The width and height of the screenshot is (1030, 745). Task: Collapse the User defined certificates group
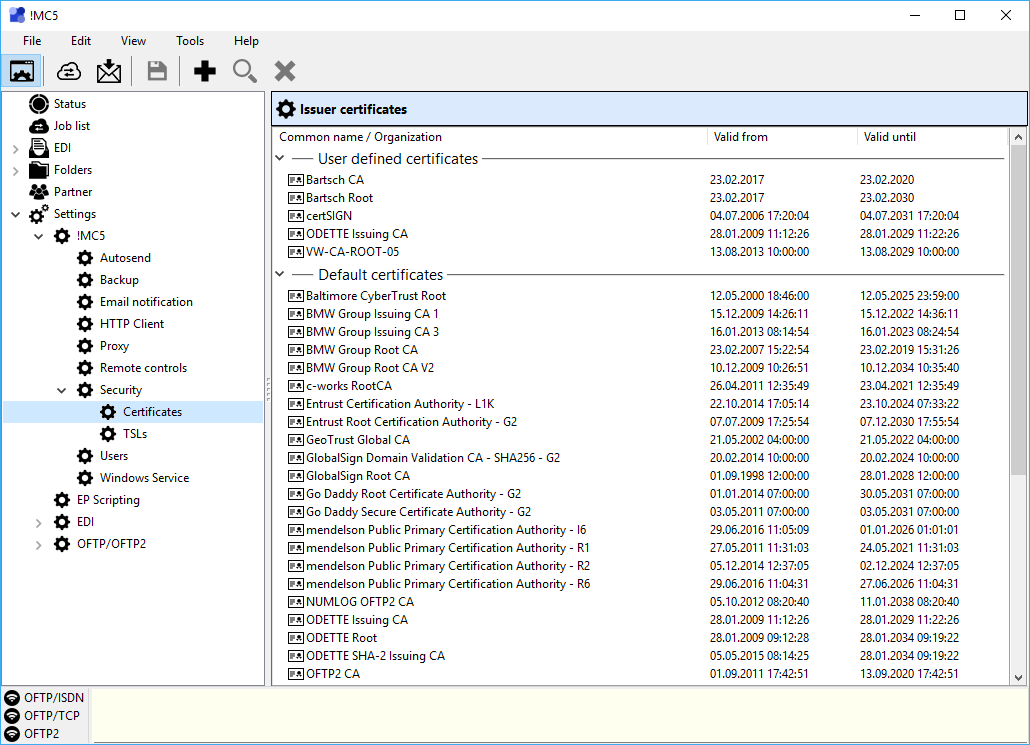pos(280,158)
